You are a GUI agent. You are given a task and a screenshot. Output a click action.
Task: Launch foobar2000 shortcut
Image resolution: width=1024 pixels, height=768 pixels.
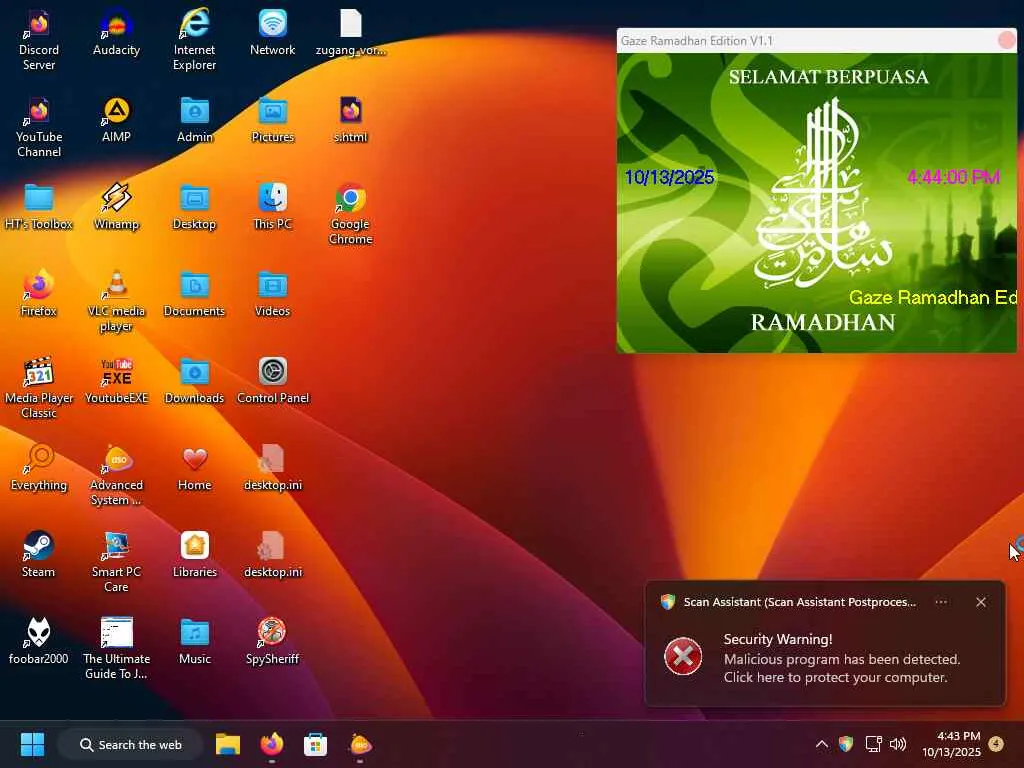[x=39, y=641]
